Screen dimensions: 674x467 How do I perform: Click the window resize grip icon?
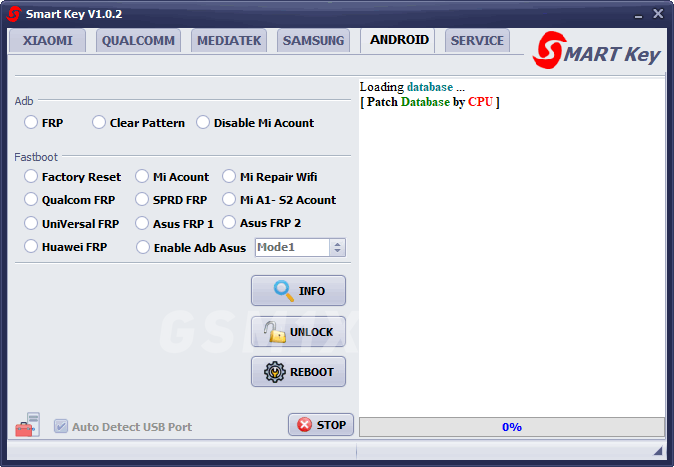[658, 450]
